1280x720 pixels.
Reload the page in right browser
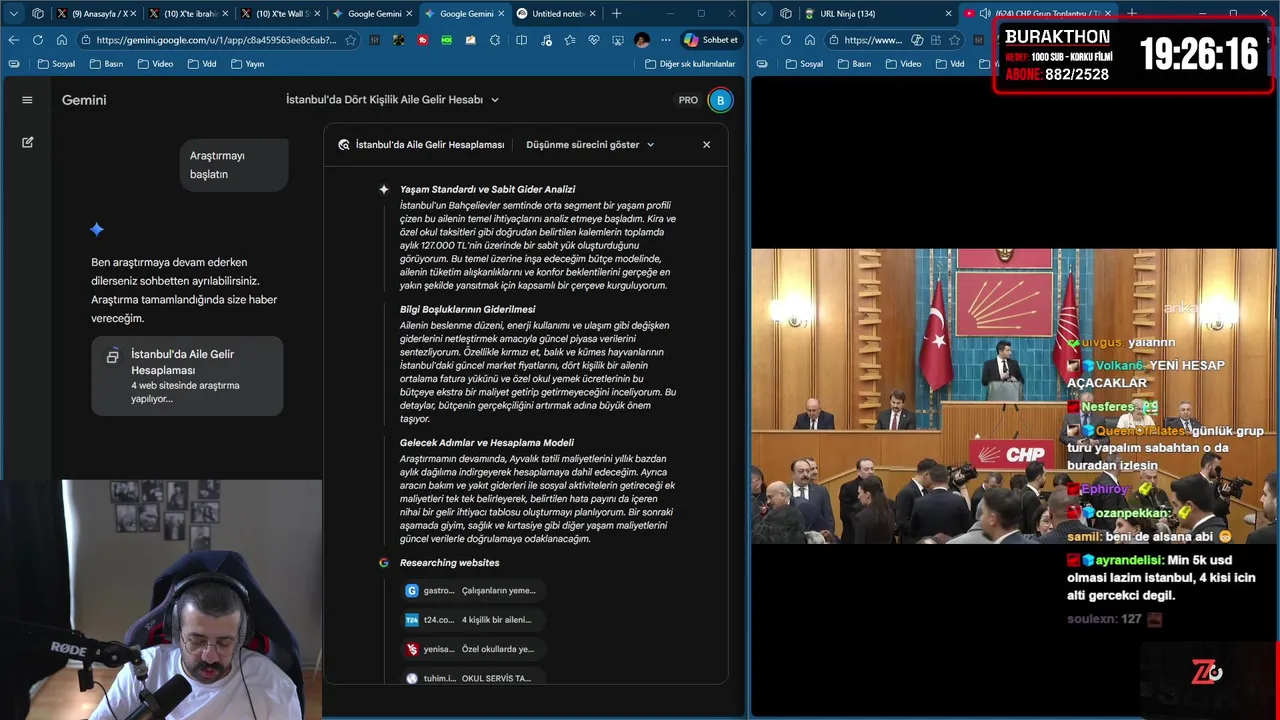(x=785, y=40)
